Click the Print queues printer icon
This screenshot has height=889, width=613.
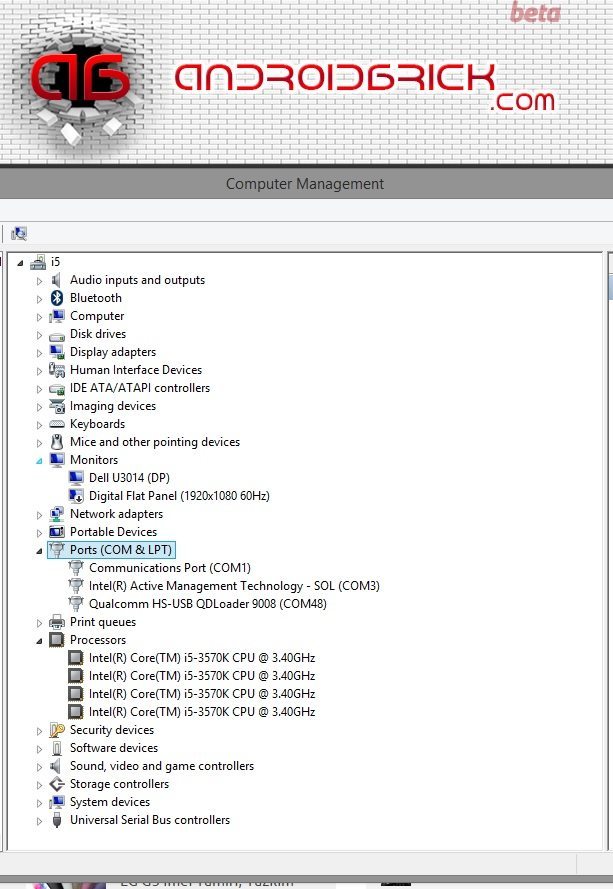(57, 622)
